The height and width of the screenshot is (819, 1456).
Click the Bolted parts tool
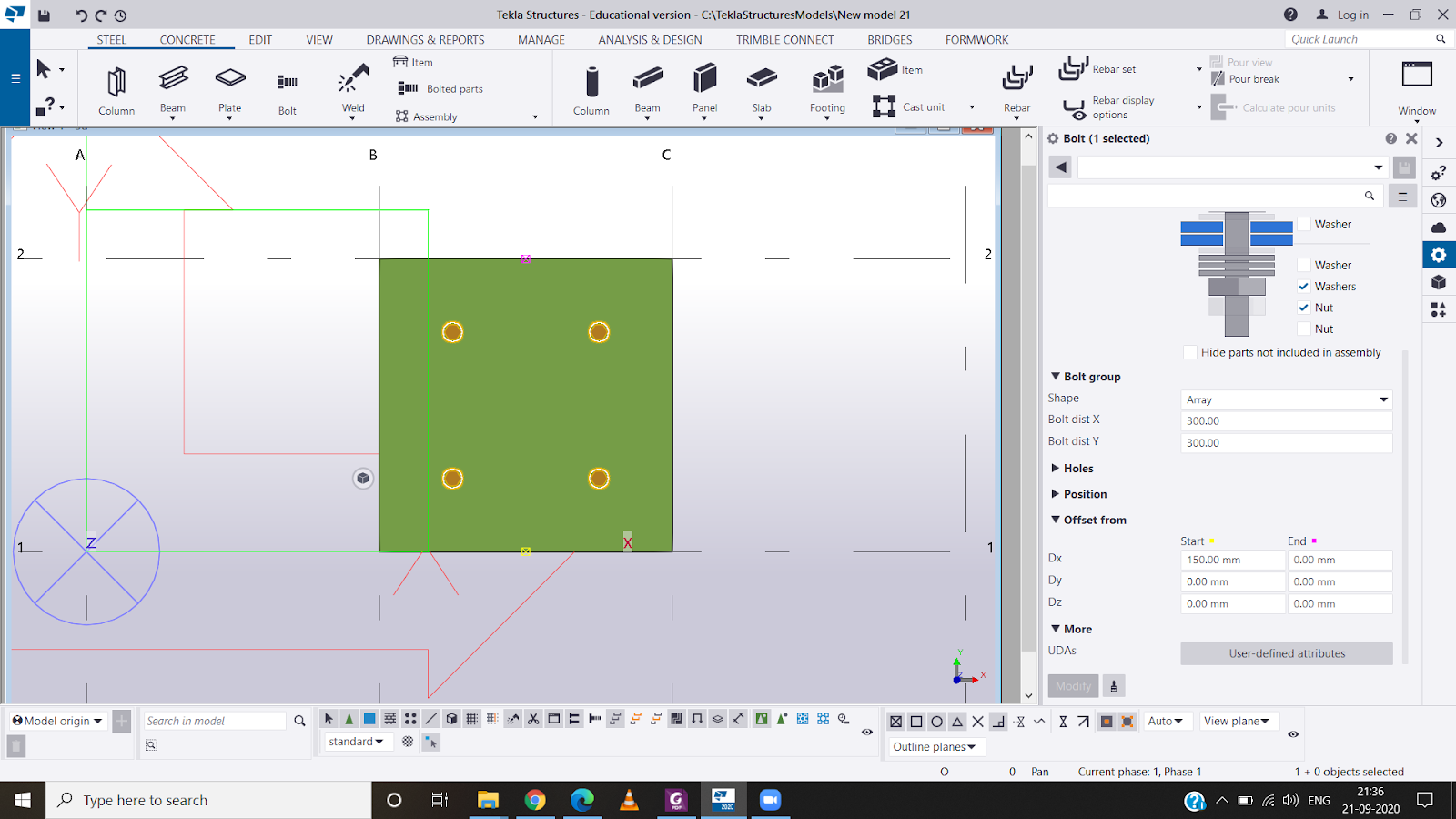coord(440,88)
